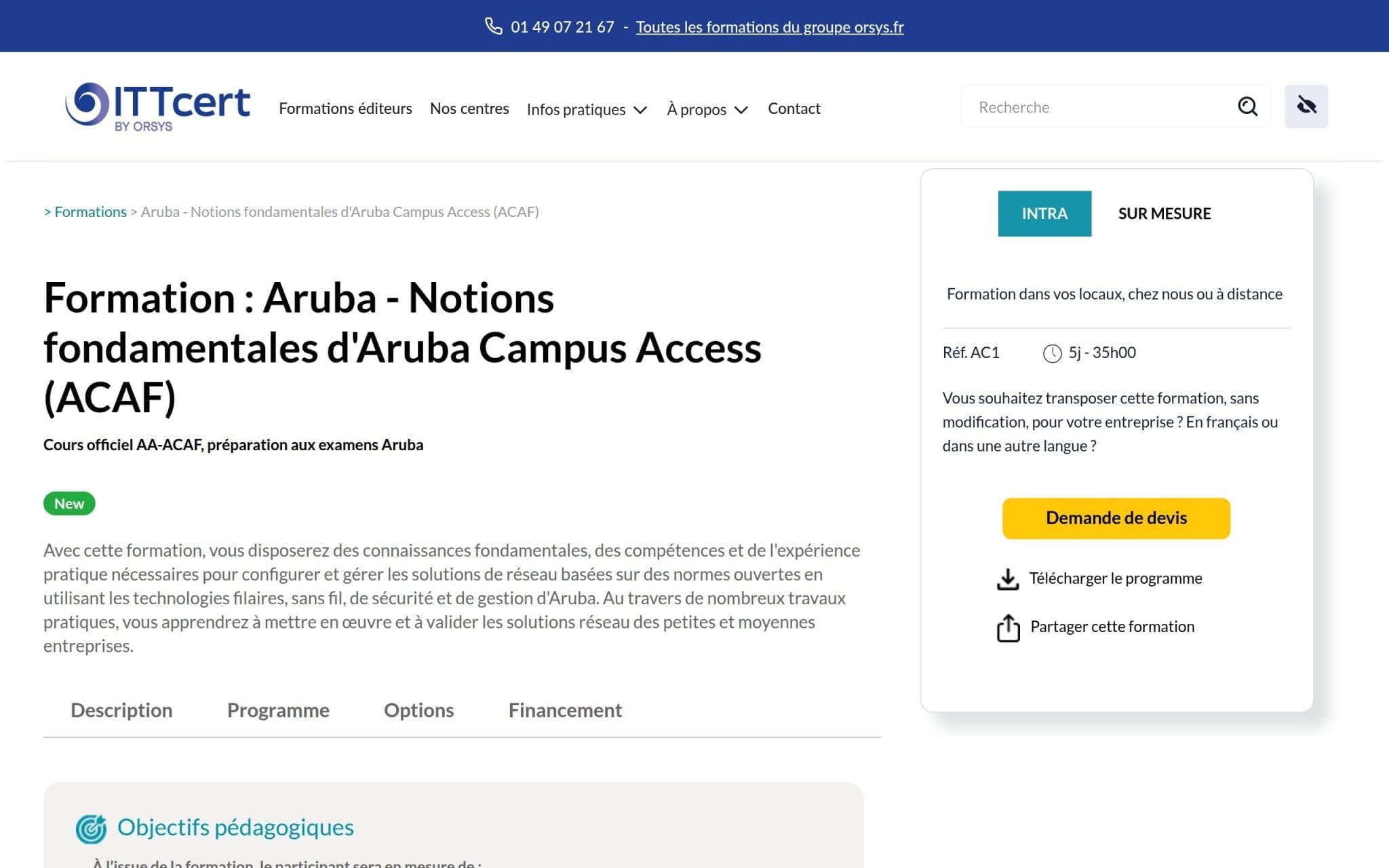Expand the Infos pratiques dropdown chevron
This screenshot has width=1389, height=868.
pyautogui.click(x=640, y=110)
